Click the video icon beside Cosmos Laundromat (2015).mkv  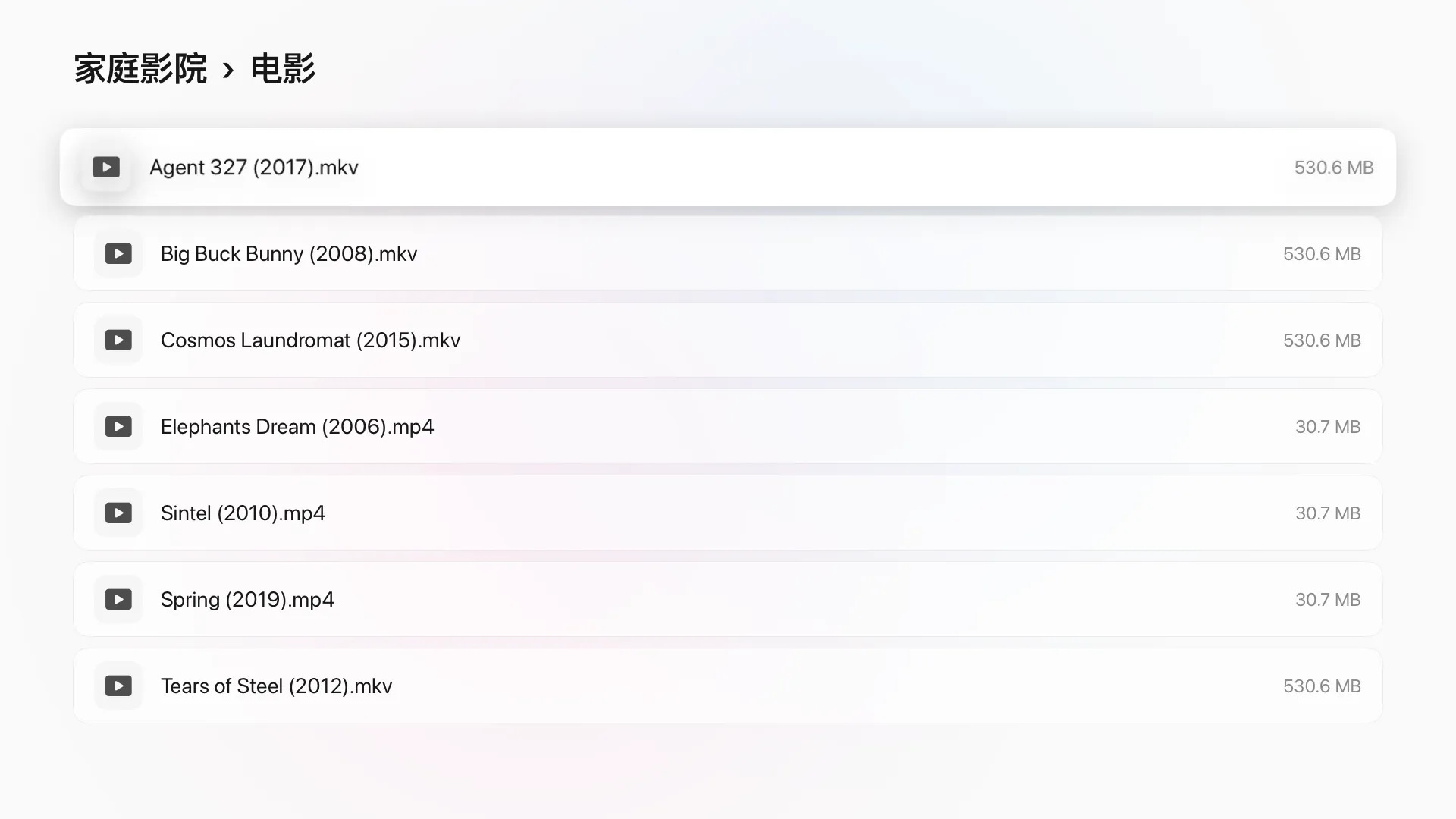(118, 340)
